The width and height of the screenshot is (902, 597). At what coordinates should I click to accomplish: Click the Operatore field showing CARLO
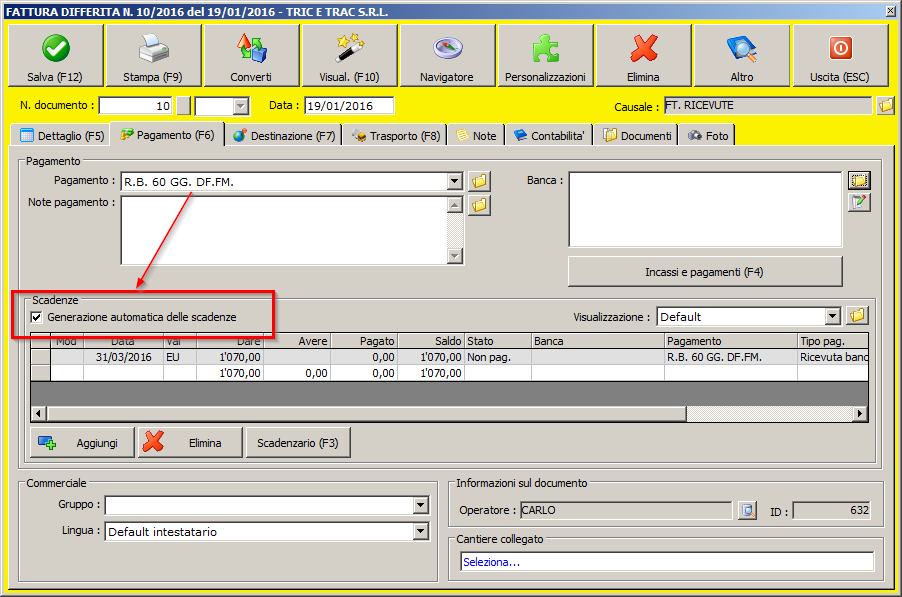click(x=626, y=510)
